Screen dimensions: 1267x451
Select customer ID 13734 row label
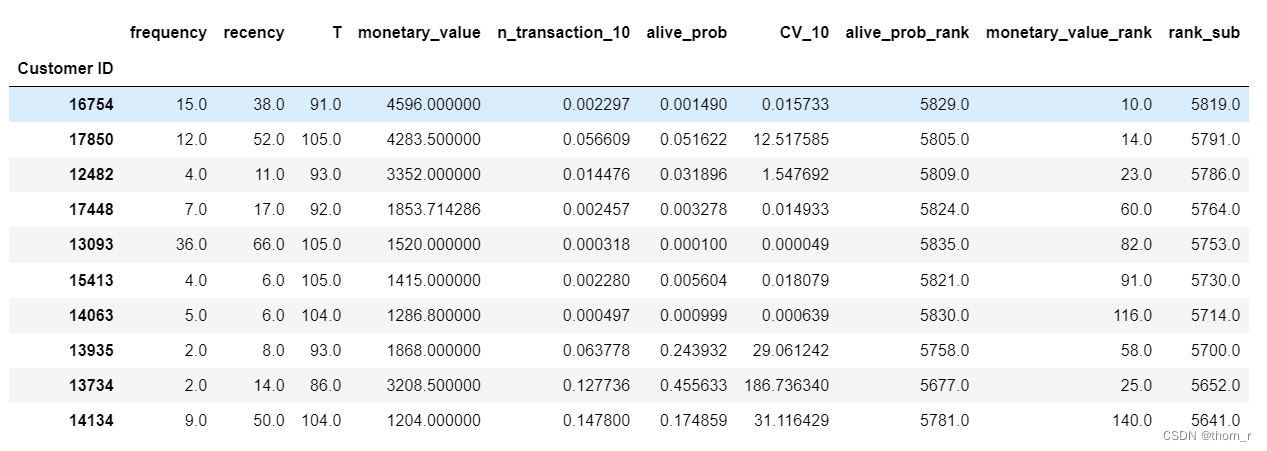[90, 385]
